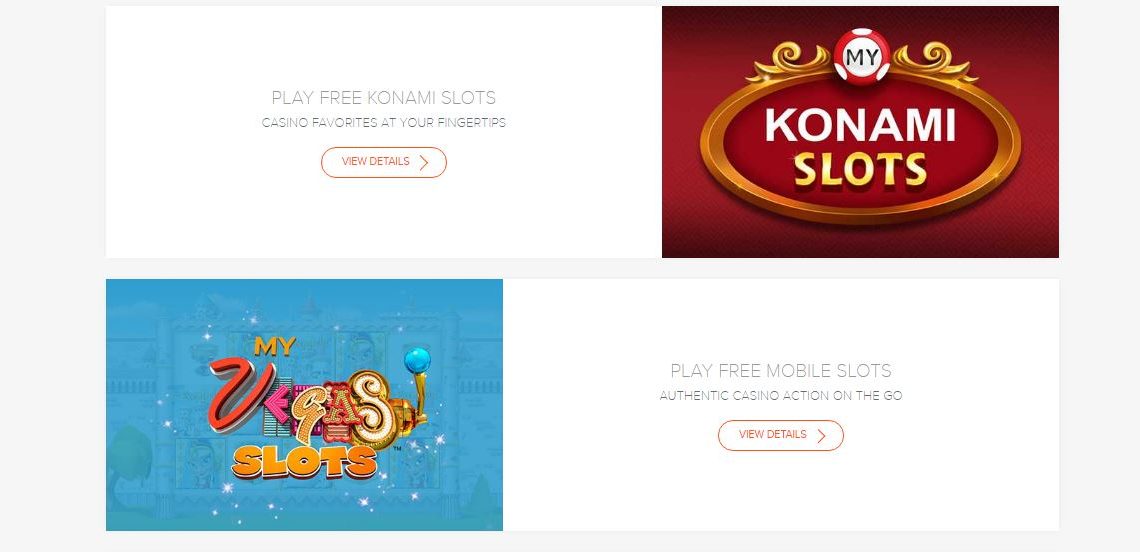Select the Authentic Casino Action On The Go subtitle
The height and width of the screenshot is (552, 1140).
point(781,396)
